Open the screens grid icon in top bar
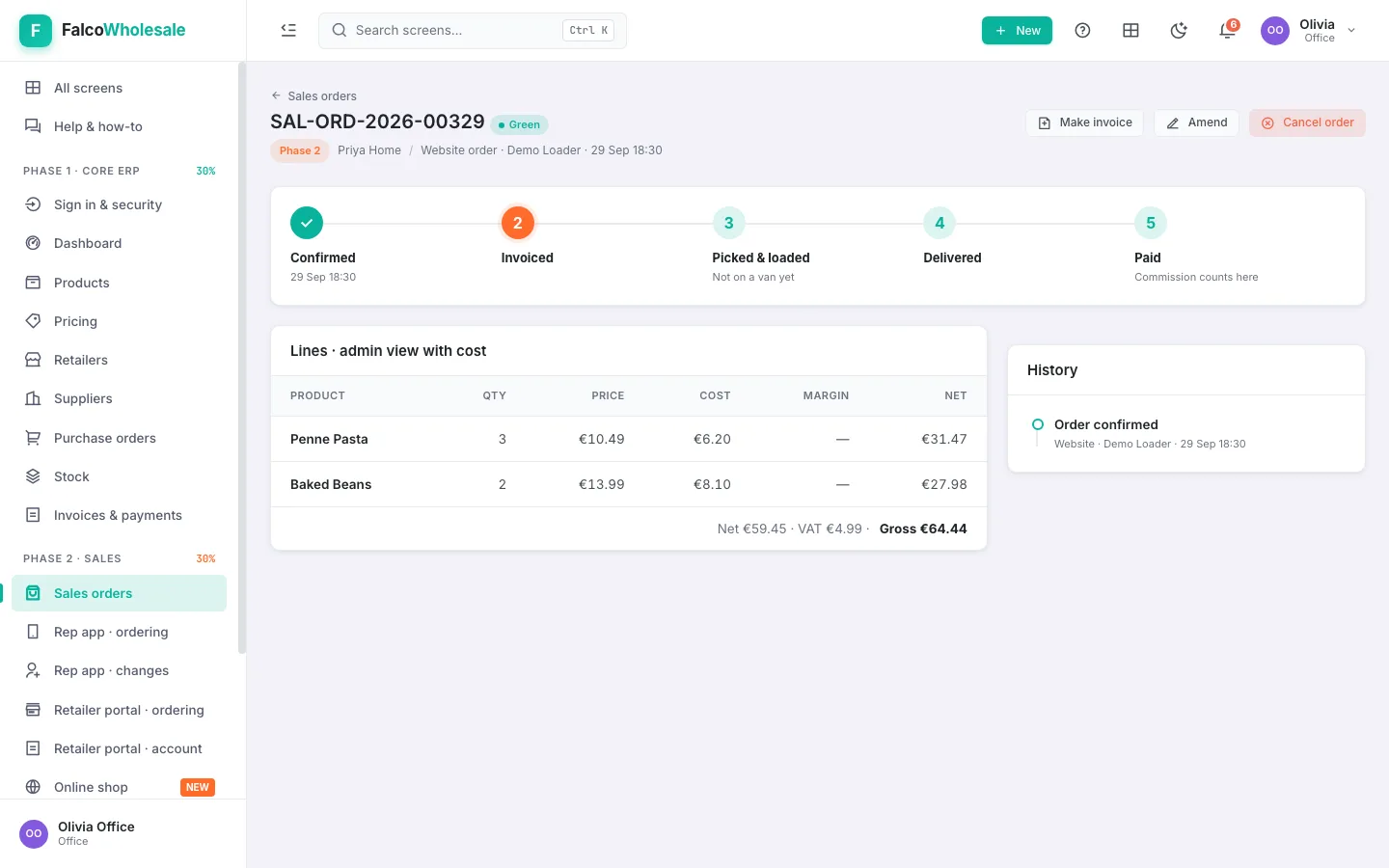 (x=1130, y=30)
